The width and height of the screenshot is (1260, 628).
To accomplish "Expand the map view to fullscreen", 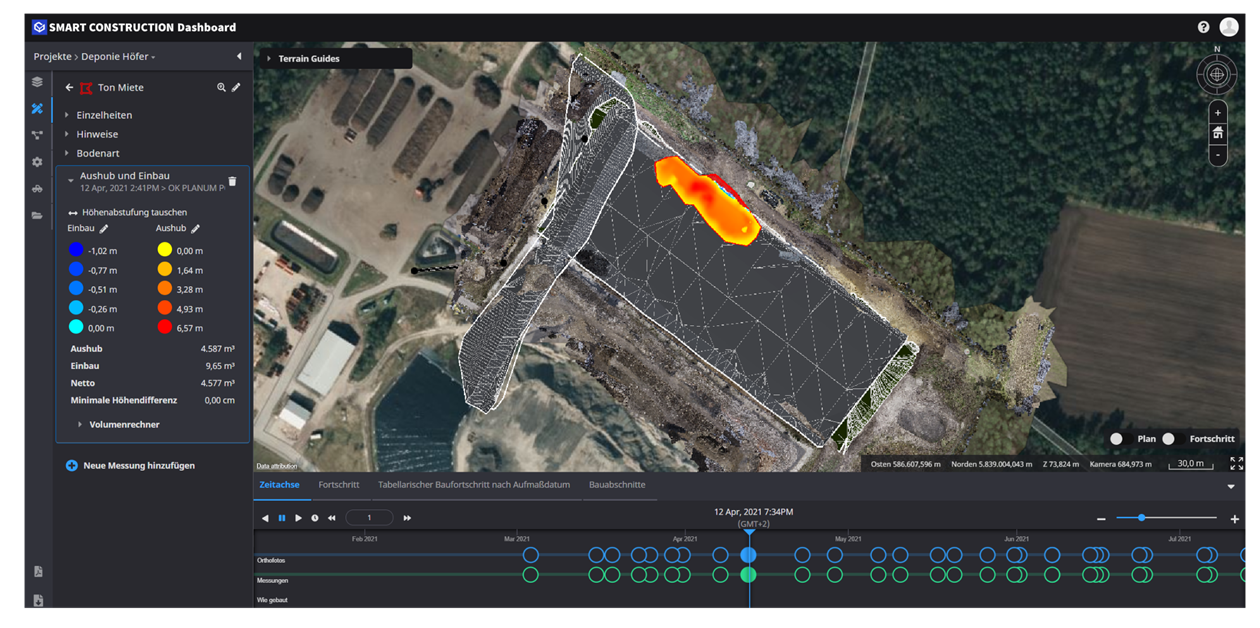I will [1237, 463].
